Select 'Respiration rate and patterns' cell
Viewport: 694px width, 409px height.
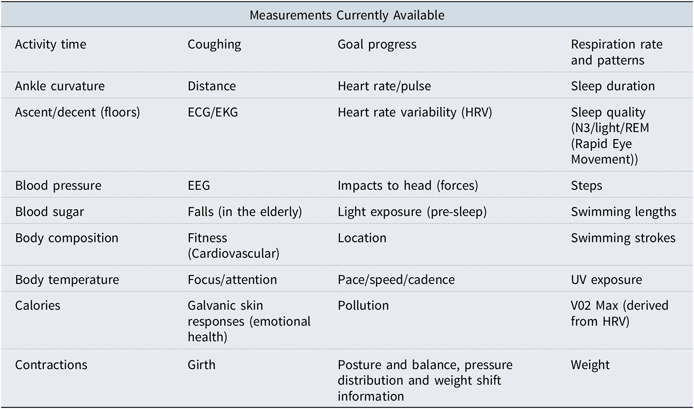pos(618,52)
